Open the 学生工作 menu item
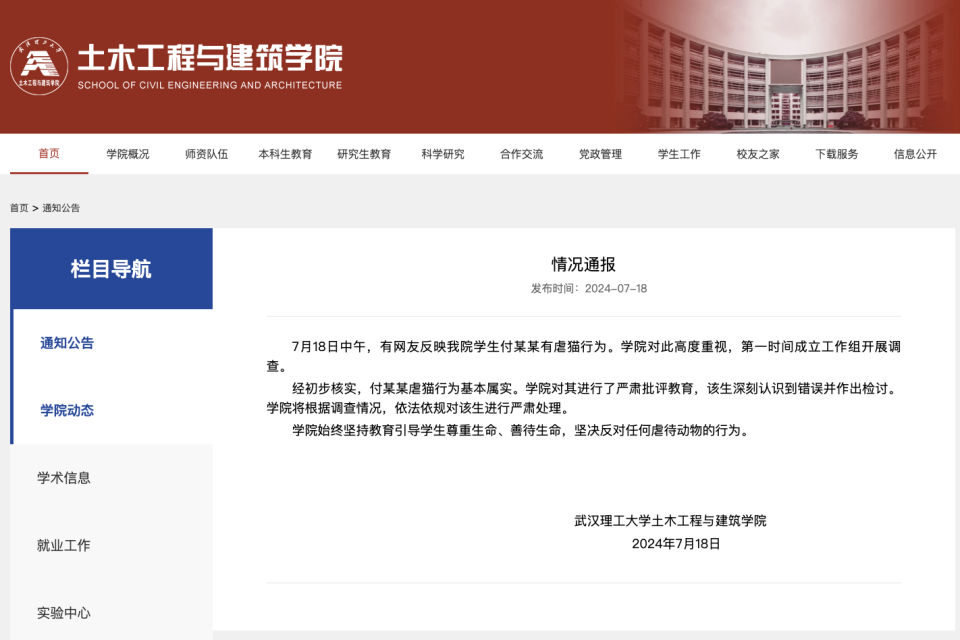The image size is (960, 640). (x=679, y=154)
